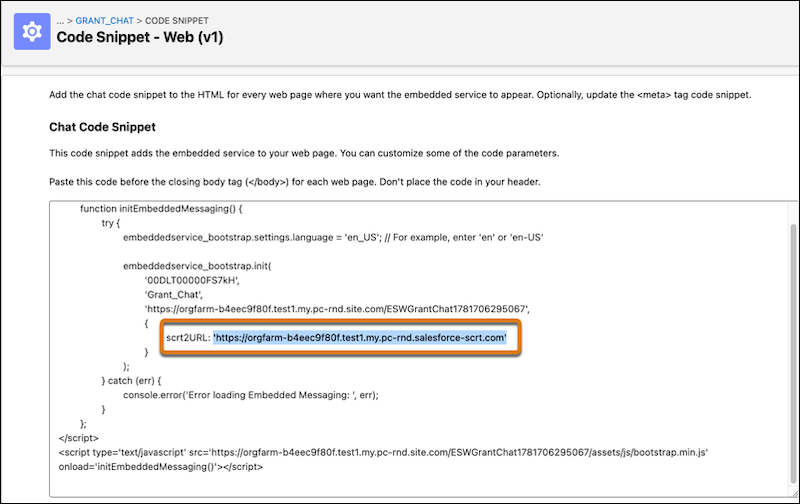Click the catch (err) line
The width and height of the screenshot is (800, 504).
click(131, 381)
